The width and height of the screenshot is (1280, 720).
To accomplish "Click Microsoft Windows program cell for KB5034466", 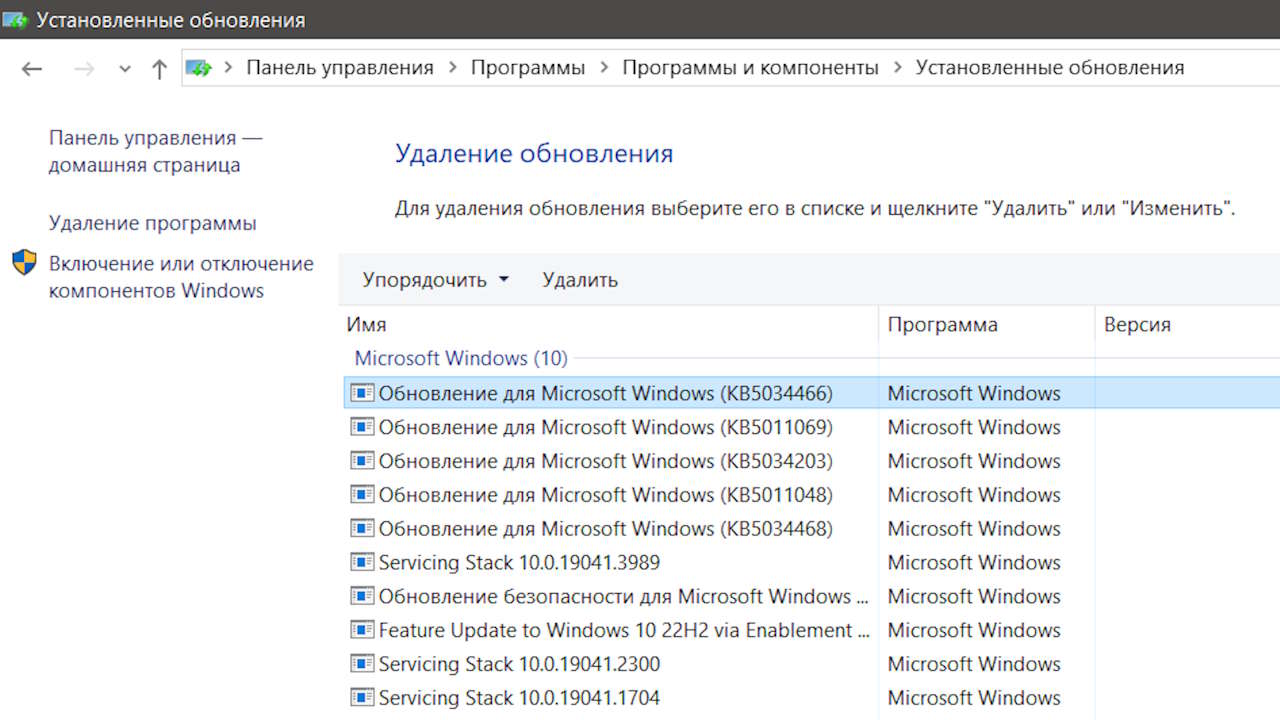I will [x=974, y=393].
